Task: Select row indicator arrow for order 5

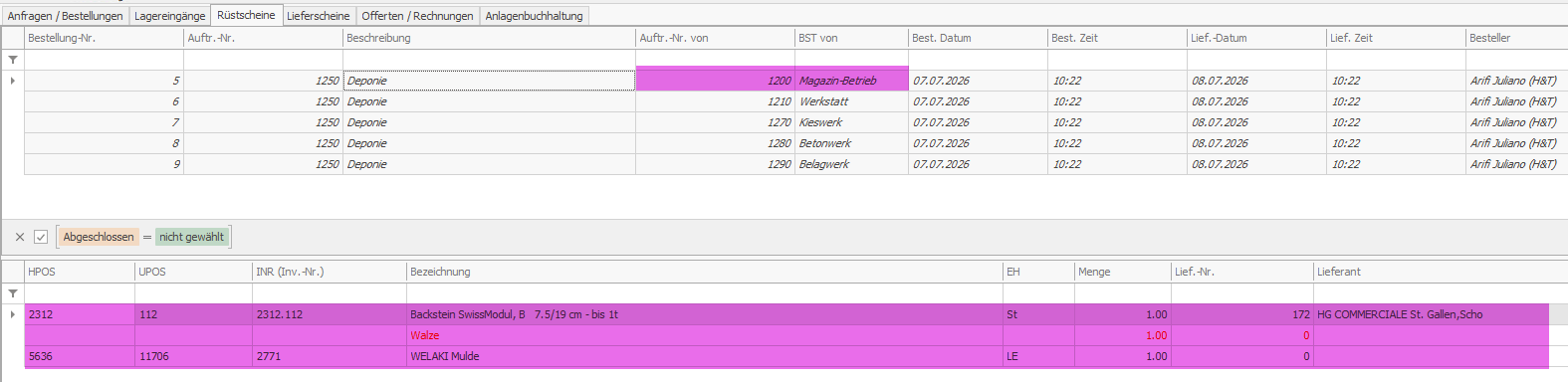Action: (13, 81)
